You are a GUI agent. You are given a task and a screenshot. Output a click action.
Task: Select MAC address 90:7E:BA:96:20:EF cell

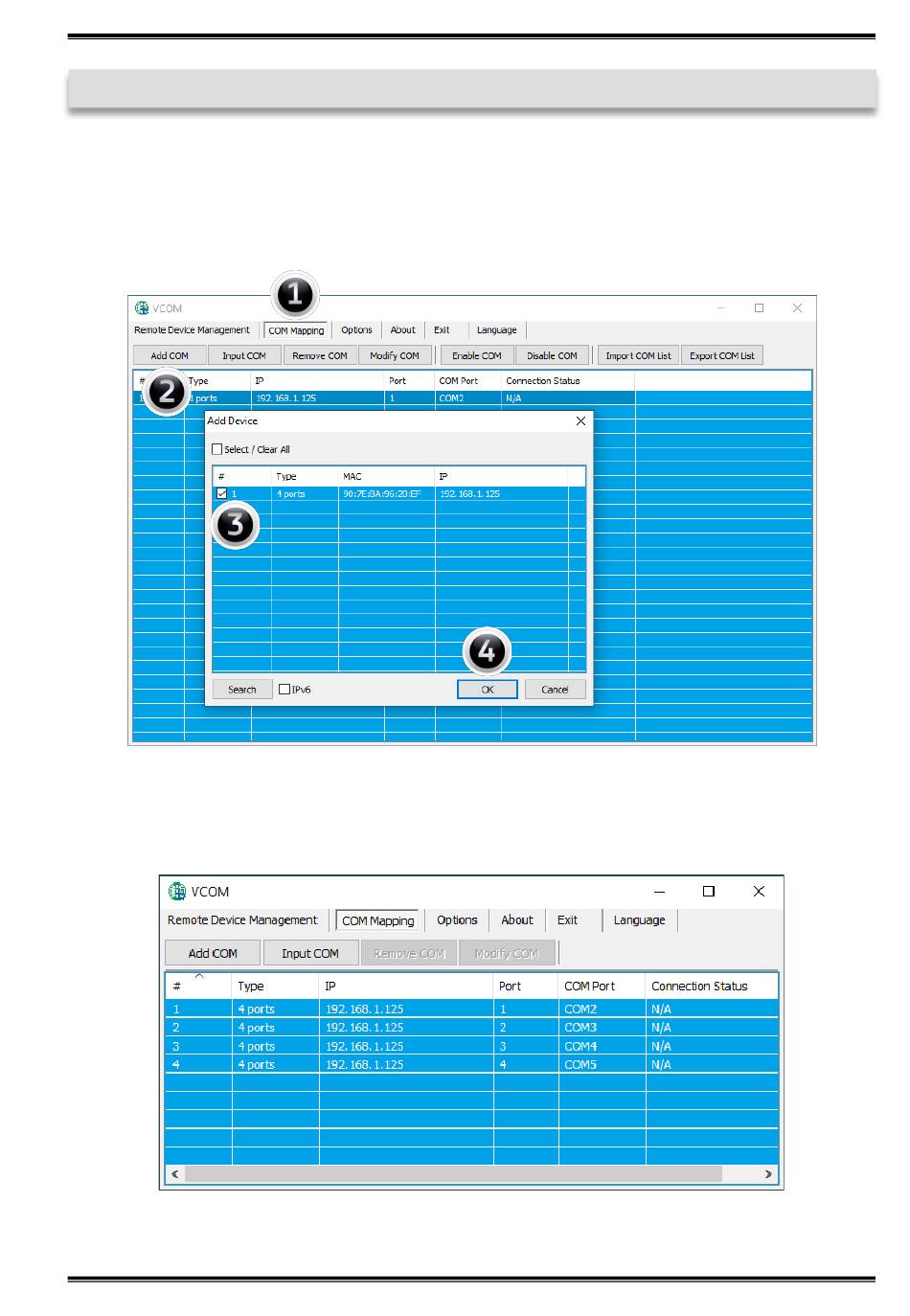click(x=382, y=494)
